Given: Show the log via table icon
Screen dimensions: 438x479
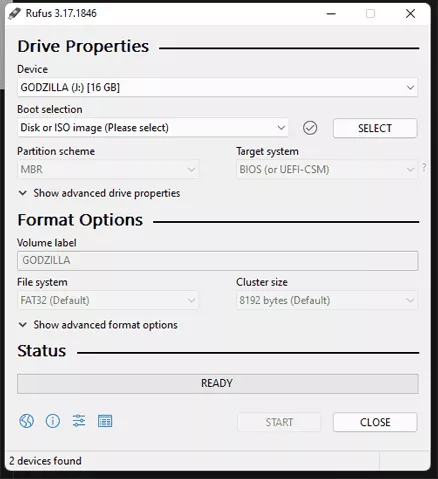Looking at the screenshot, I should (x=105, y=421).
